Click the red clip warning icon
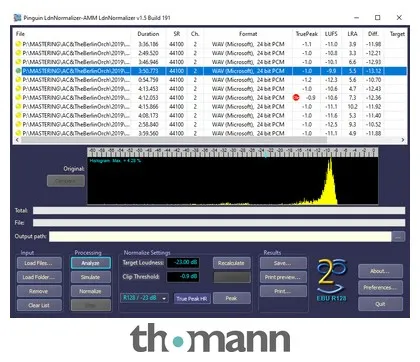420x362 pixels. pos(296,97)
